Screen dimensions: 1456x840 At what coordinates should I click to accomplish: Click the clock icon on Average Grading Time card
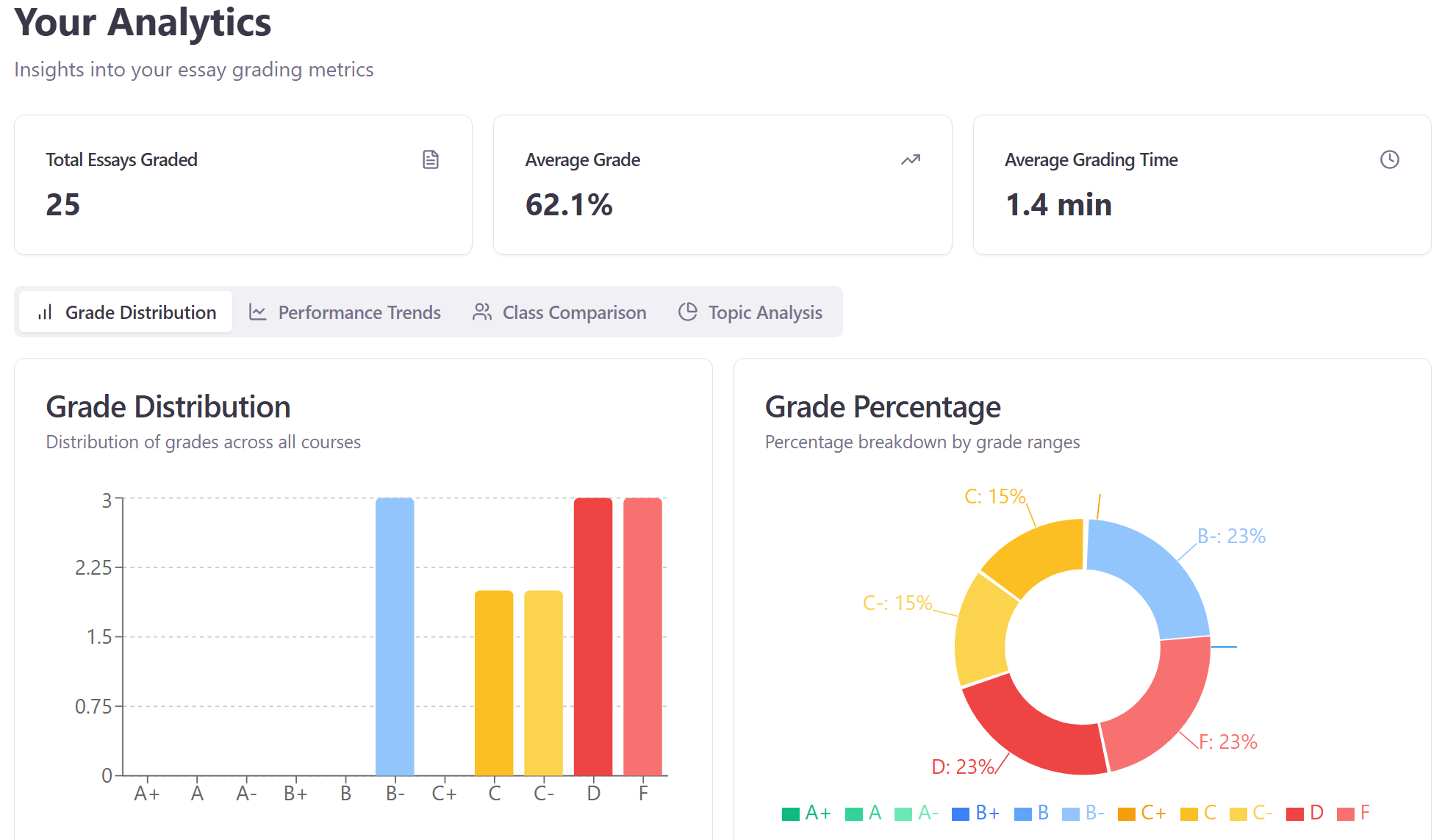1389,159
